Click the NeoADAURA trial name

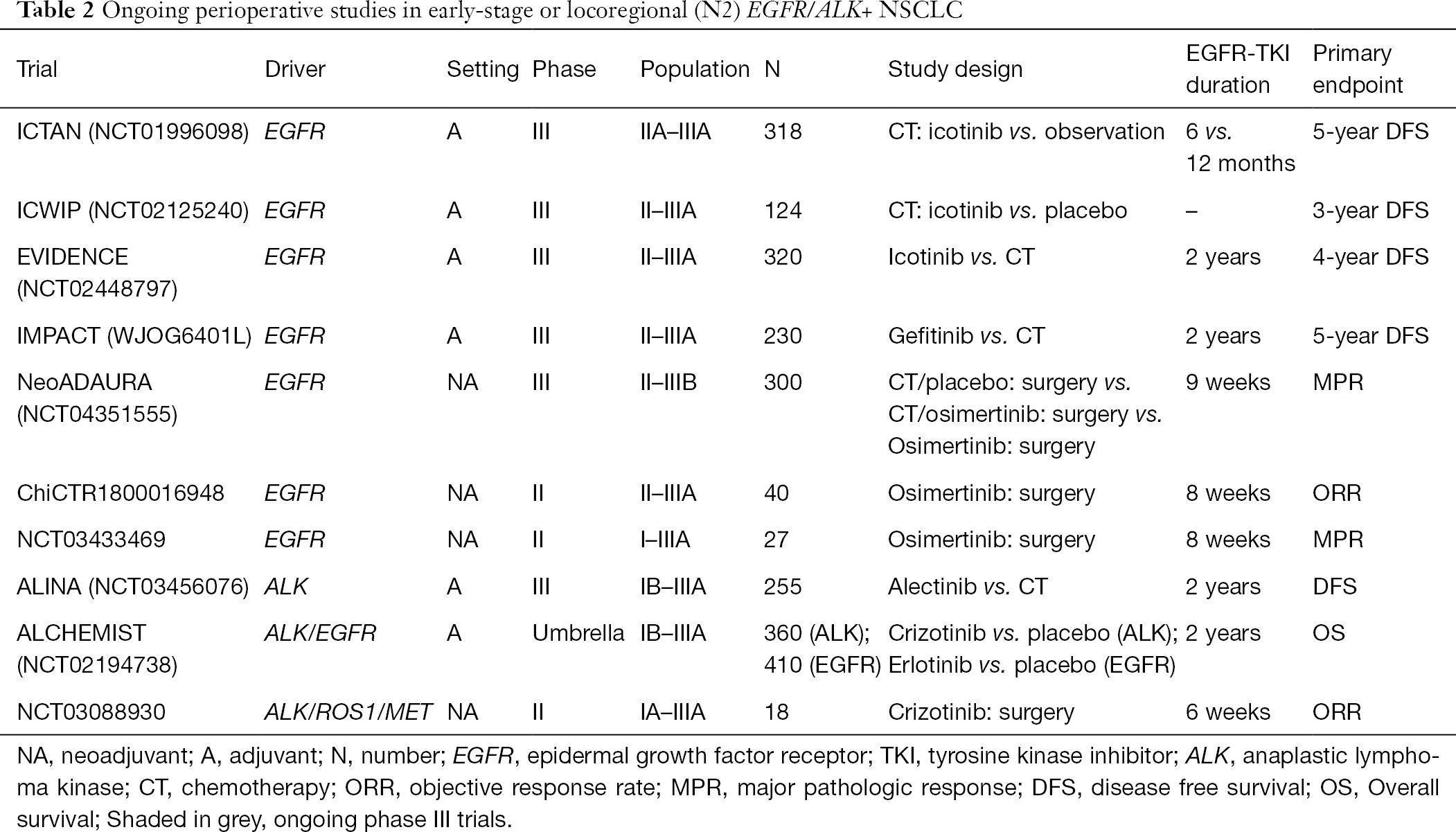click(x=97, y=398)
